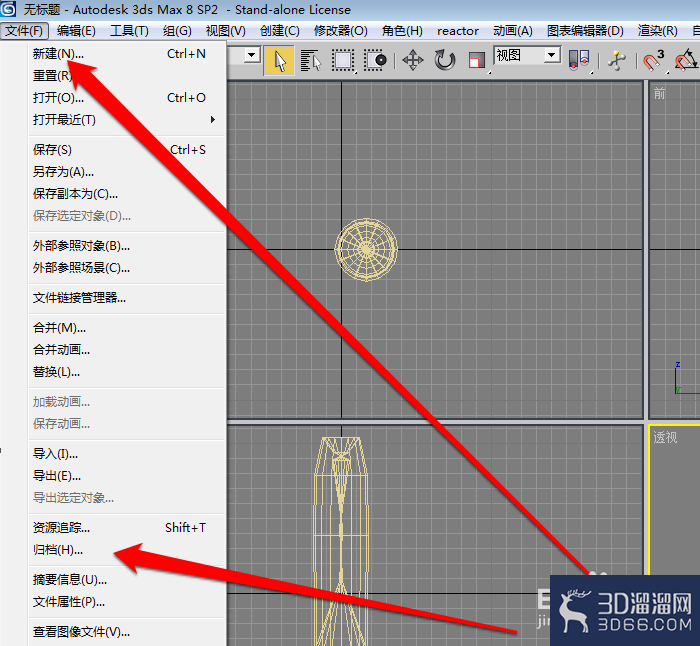Screen dimensions: 700x646
Task: Choose 另存为(A)... menu entry
Action: click(127, 171)
